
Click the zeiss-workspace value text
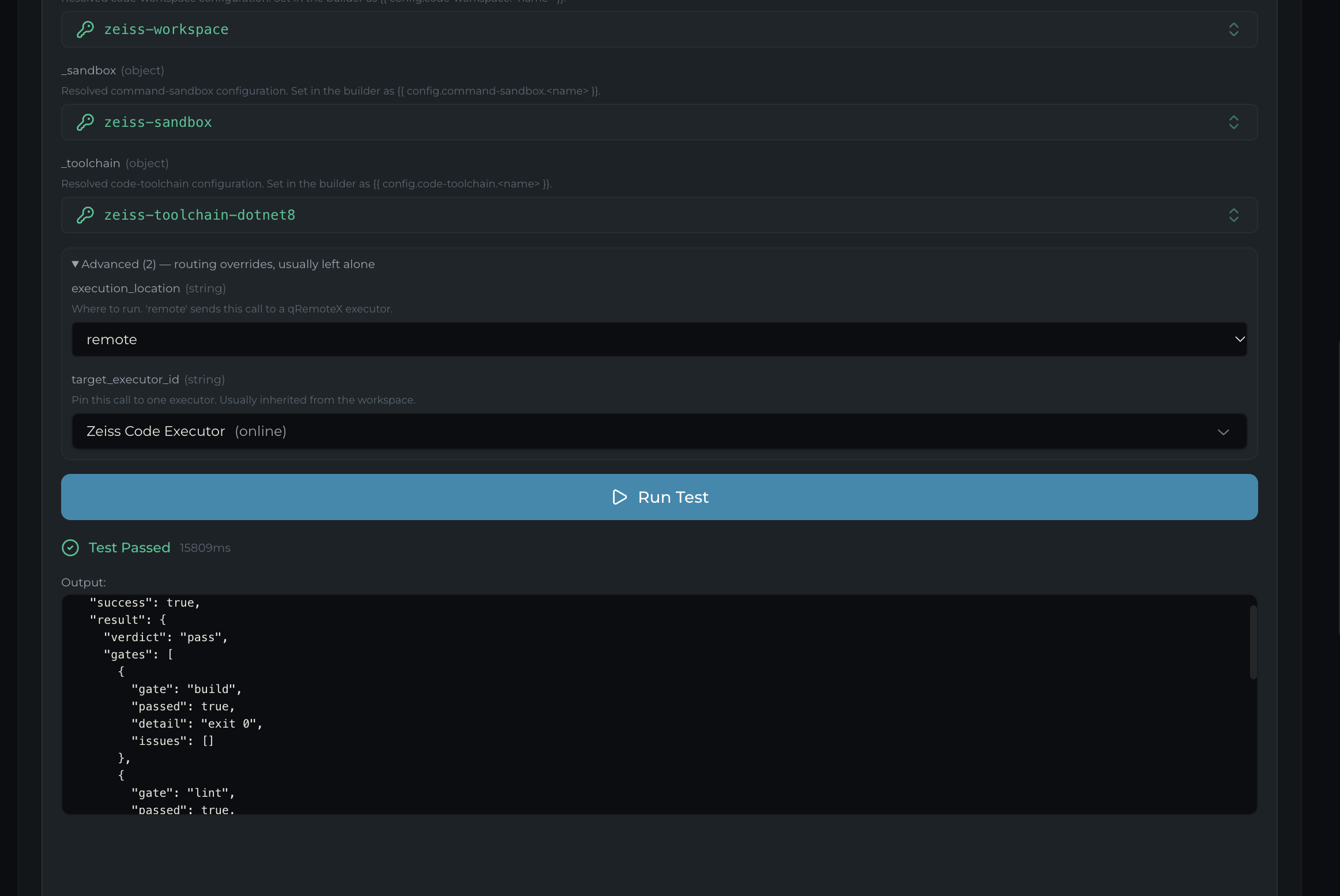coord(166,29)
